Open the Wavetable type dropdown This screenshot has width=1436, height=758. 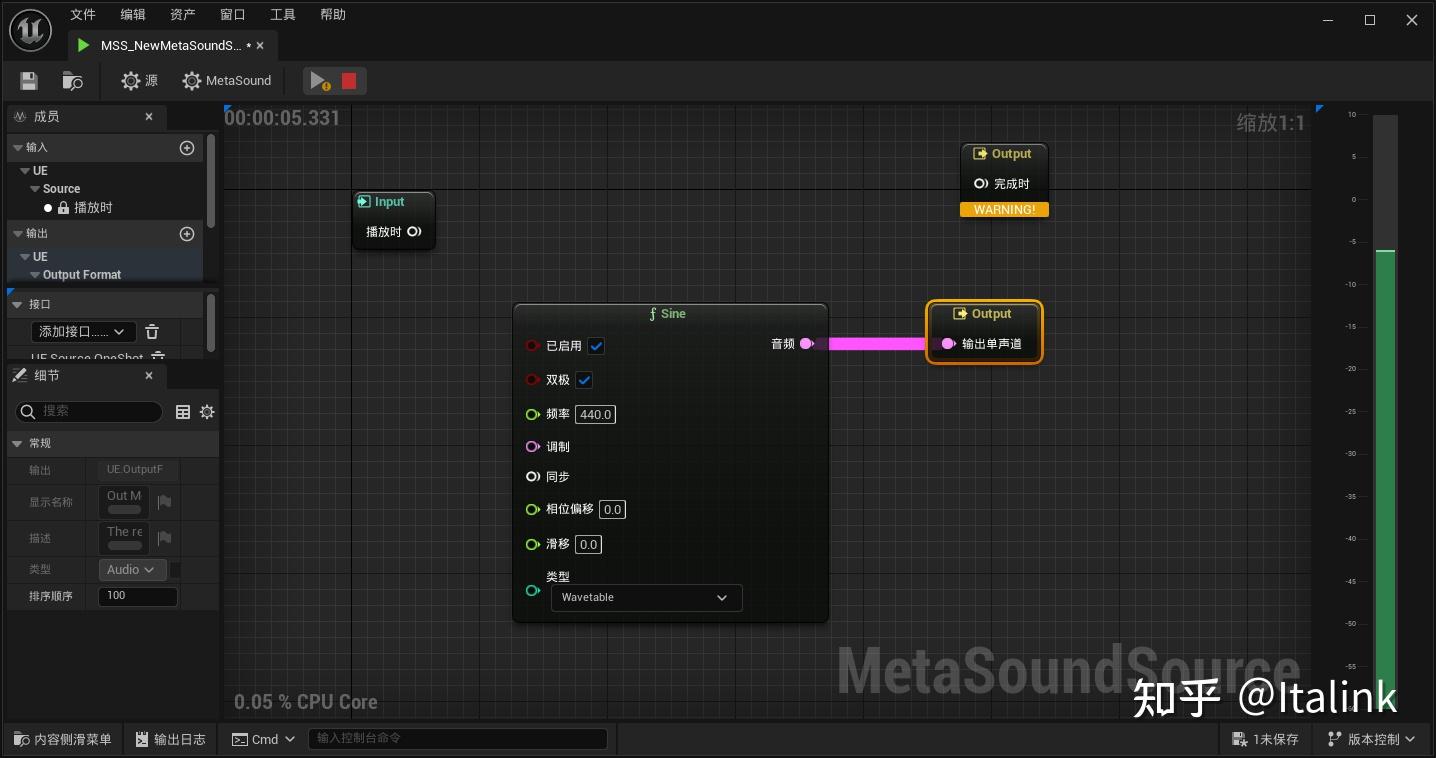(x=646, y=598)
